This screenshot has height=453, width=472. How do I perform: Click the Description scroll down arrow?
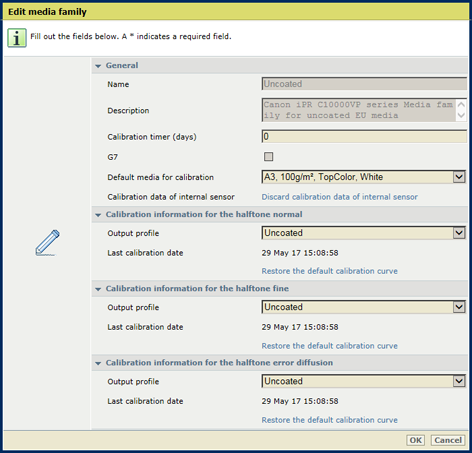461,116
